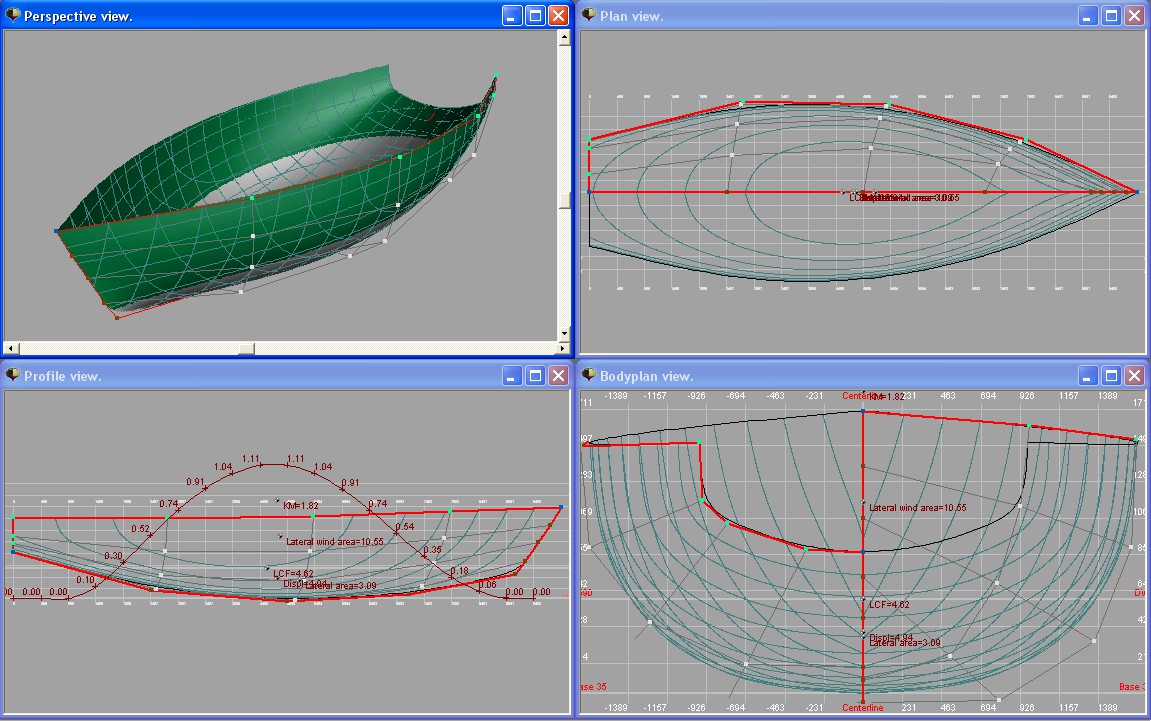
Task: Click the 0.35 curve value in Profile view
Action: (432, 549)
